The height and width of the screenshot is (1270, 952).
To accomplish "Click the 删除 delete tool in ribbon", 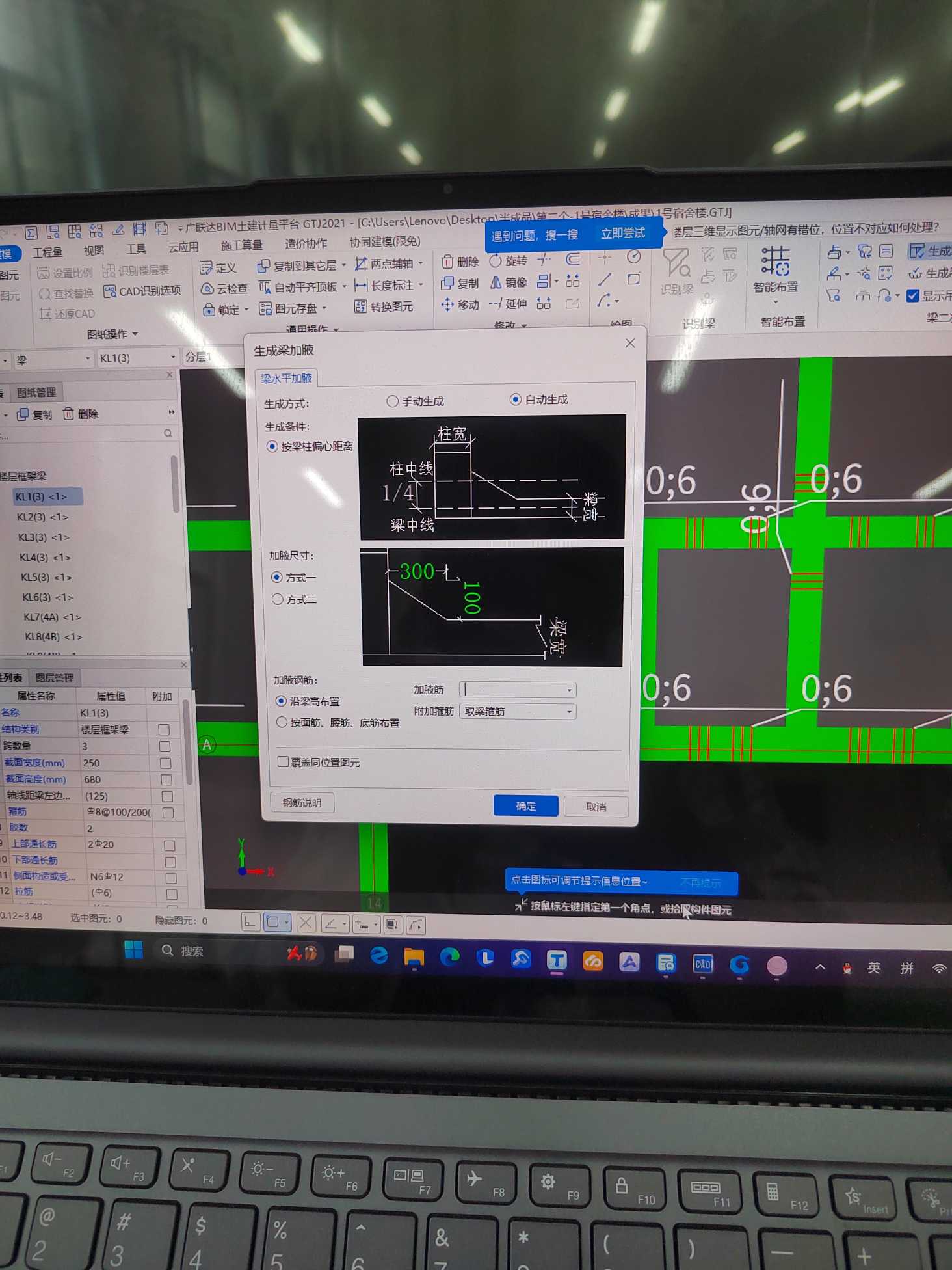I will click(460, 262).
